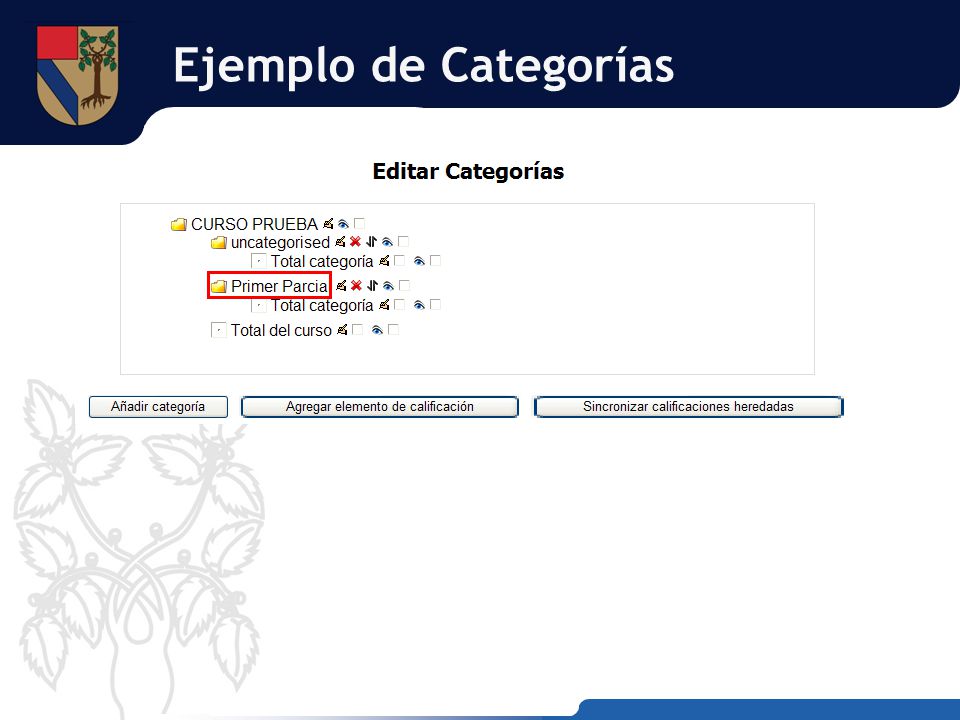Image resolution: width=960 pixels, height=720 pixels.
Task: Tick box after eye icon in Total del curso row
Action: point(394,330)
